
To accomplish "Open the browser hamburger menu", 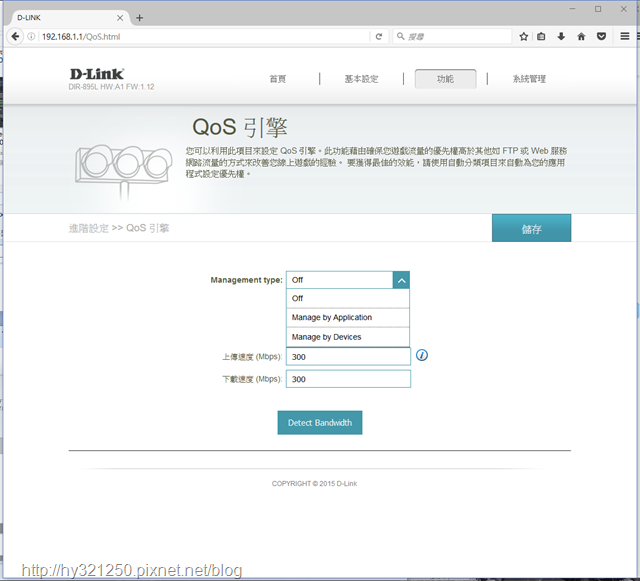I will coord(624,36).
